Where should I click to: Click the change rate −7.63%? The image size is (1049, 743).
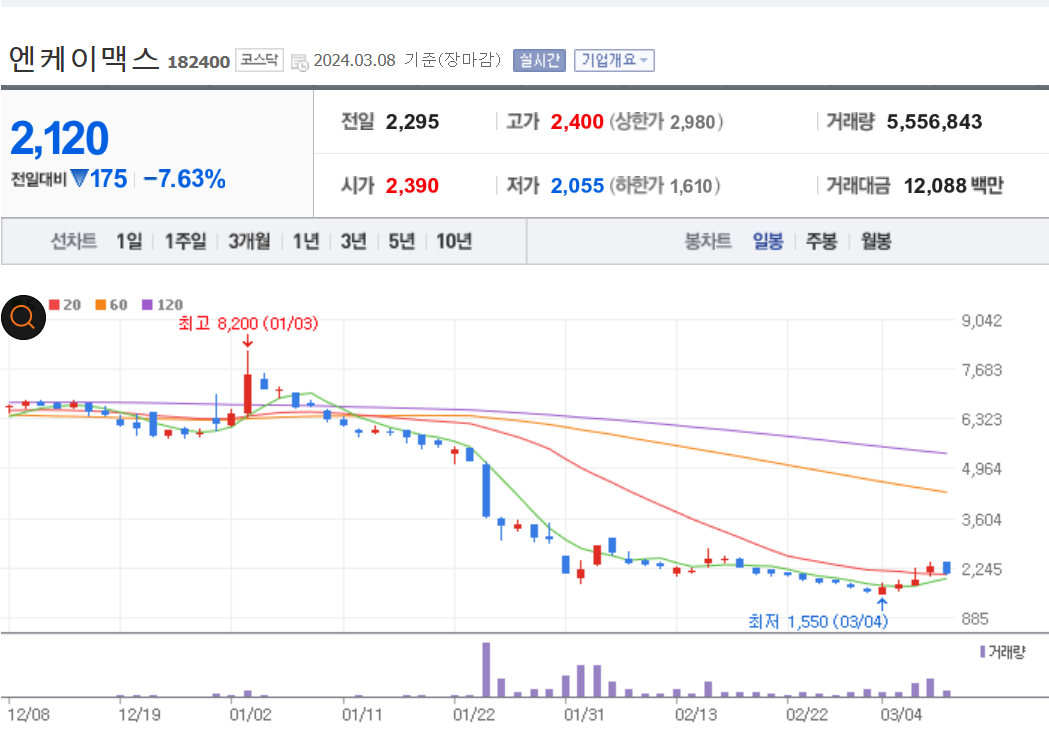point(184,179)
